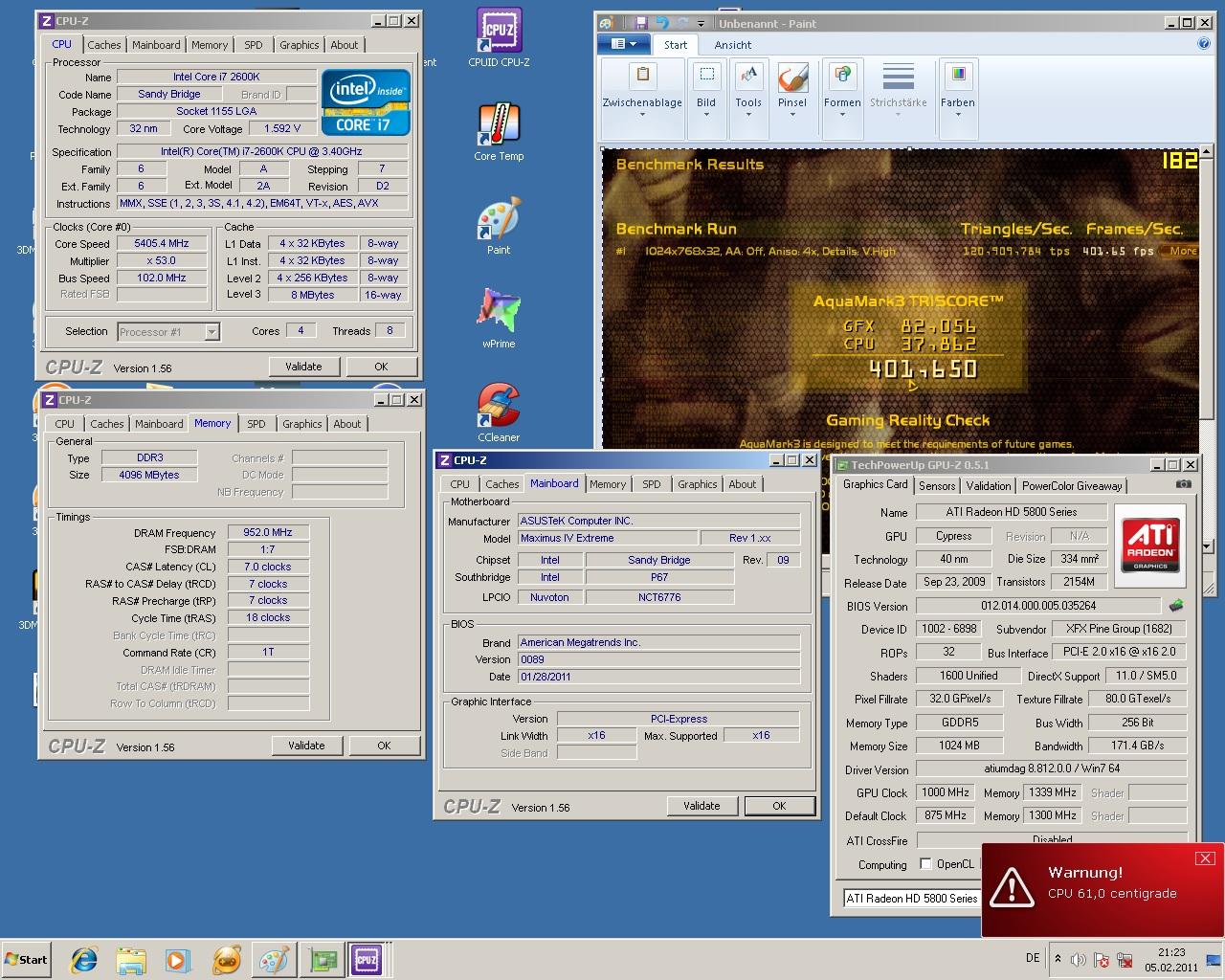The height and width of the screenshot is (980, 1225).
Task: Launch Paint from the desktop icon
Action: [x=499, y=226]
